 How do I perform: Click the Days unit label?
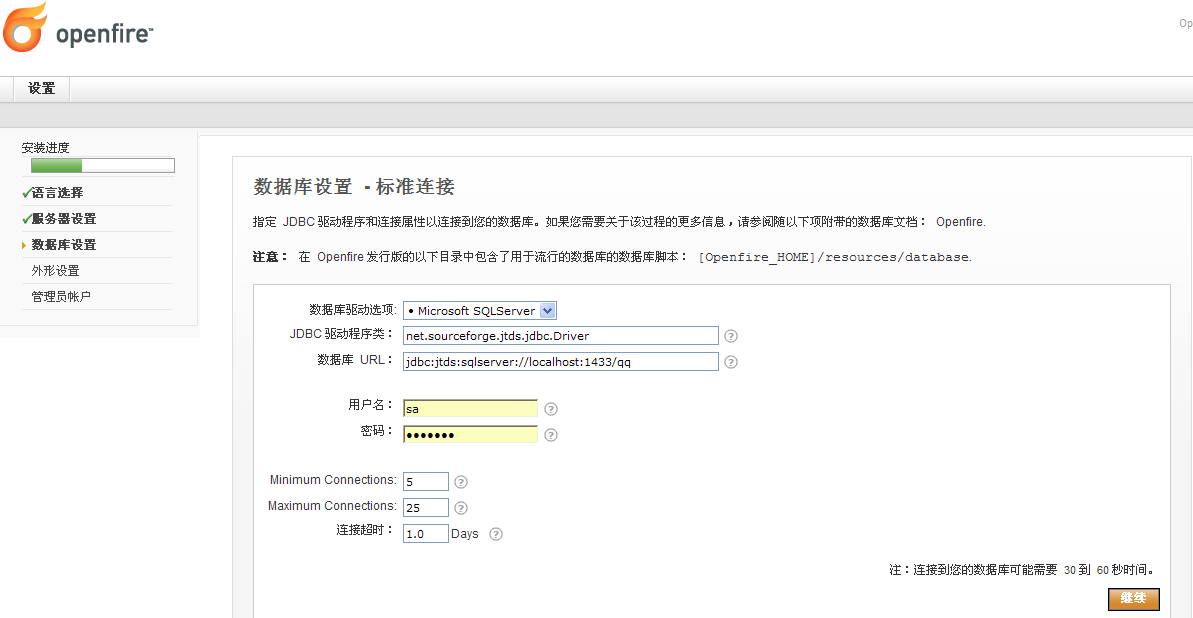[465, 534]
